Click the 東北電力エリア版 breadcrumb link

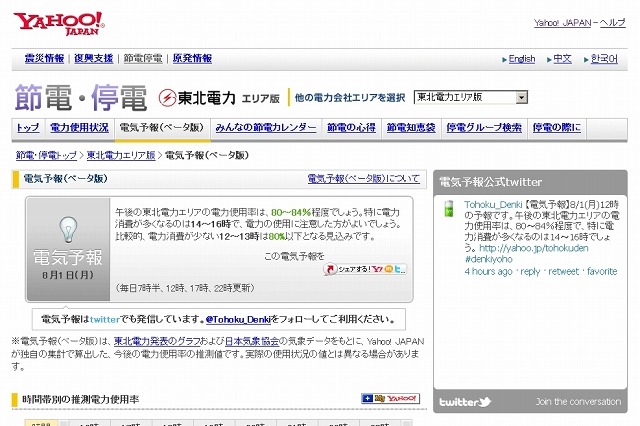pyautogui.click(x=121, y=155)
